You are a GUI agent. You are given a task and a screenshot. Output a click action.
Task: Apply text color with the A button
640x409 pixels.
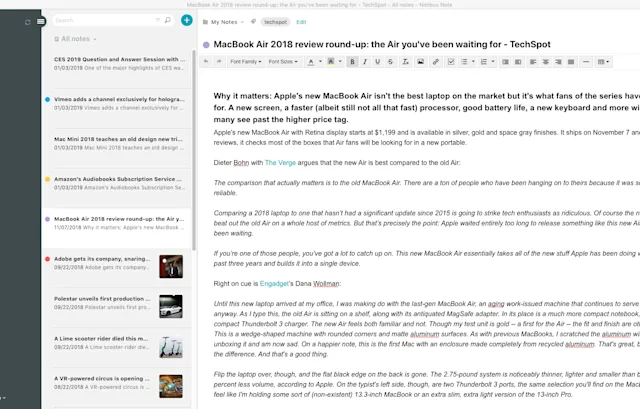click(x=311, y=62)
